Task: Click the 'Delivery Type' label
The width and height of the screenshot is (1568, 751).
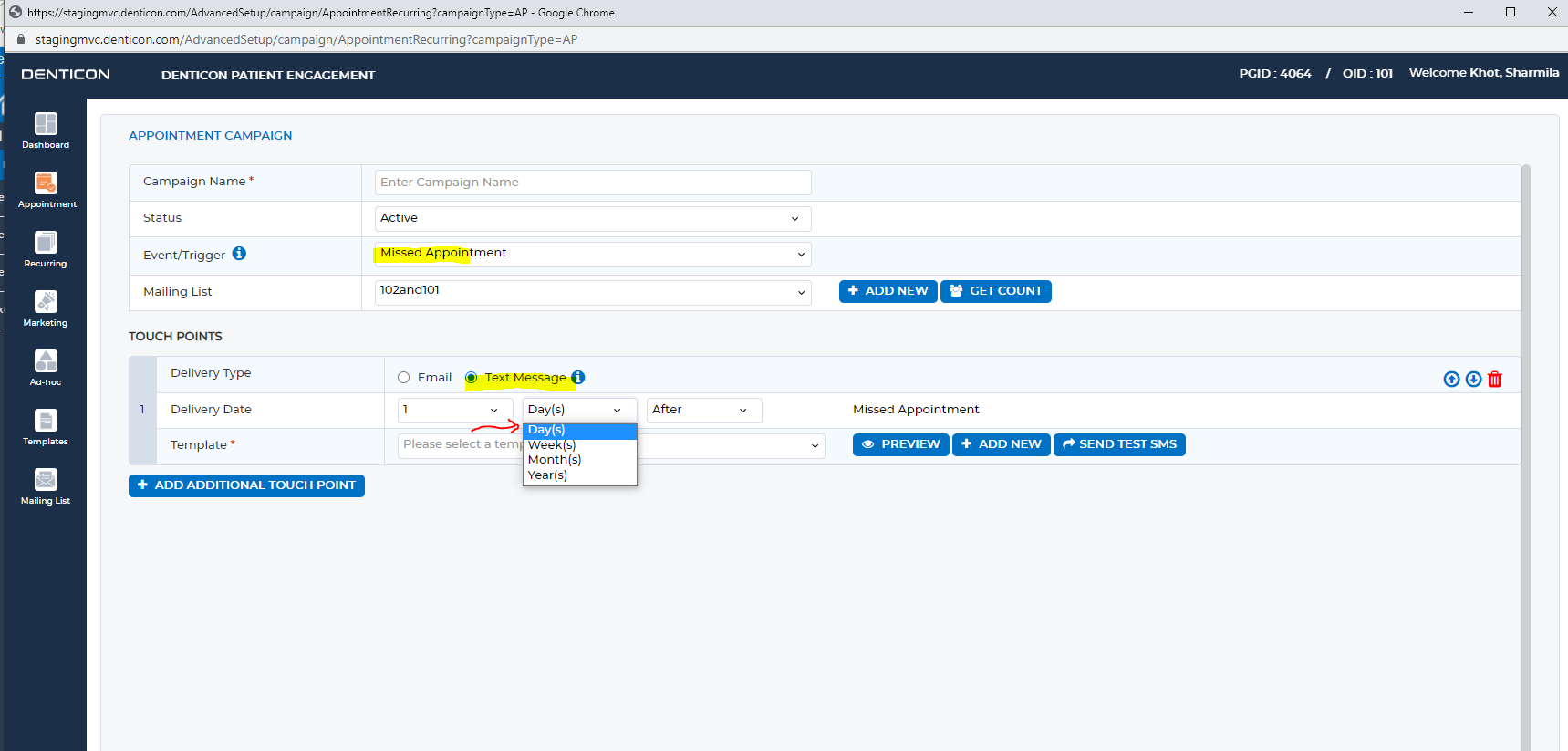Action: [x=211, y=373]
